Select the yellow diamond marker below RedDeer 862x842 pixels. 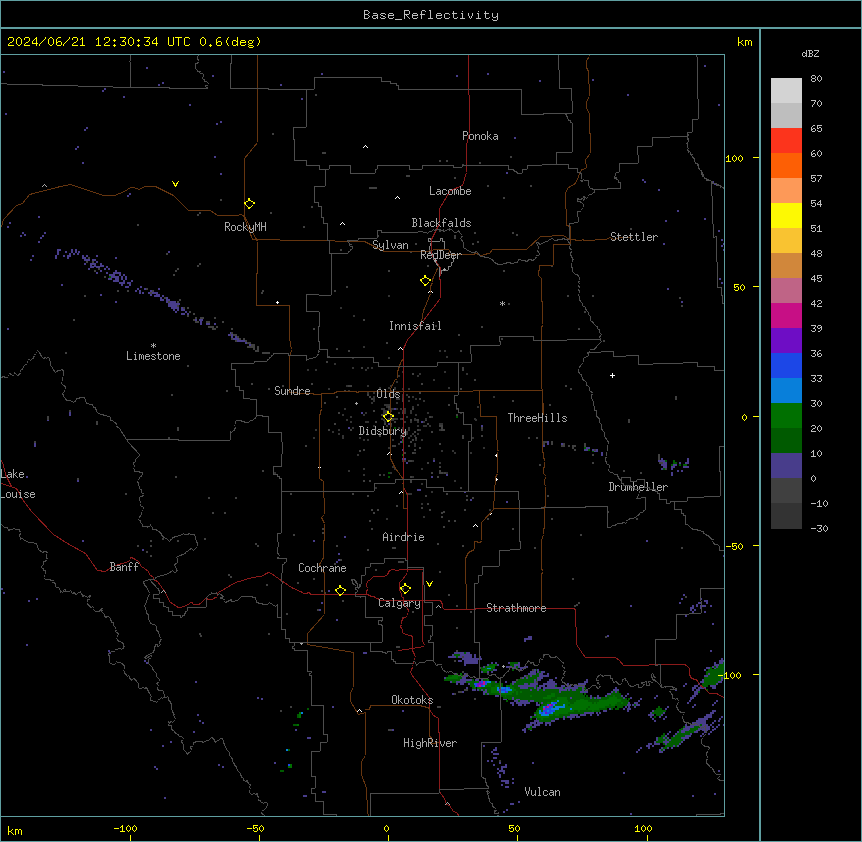(425, 281)
